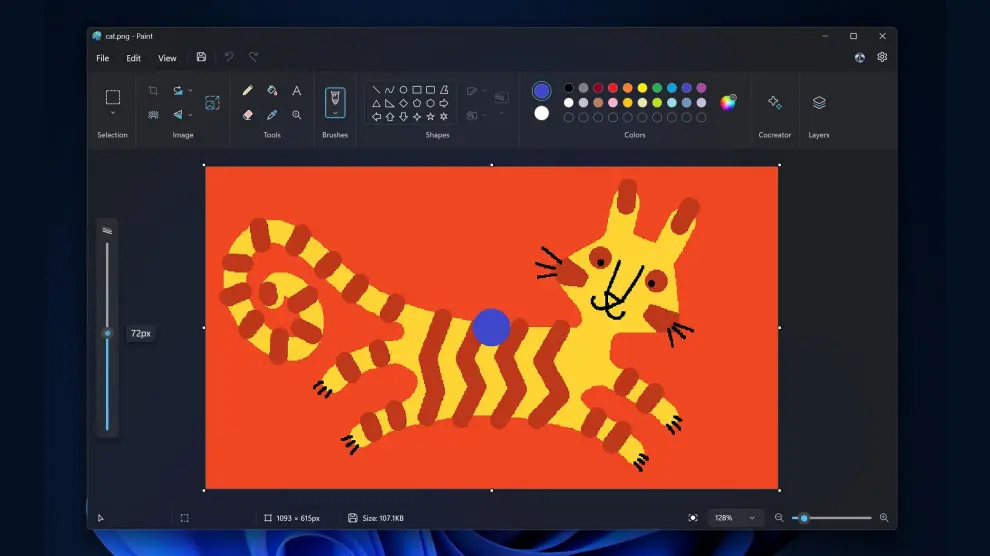Toggle the Layers panel
The height and width of the screenshot is (556, 990).
click(x=819, y=103)
